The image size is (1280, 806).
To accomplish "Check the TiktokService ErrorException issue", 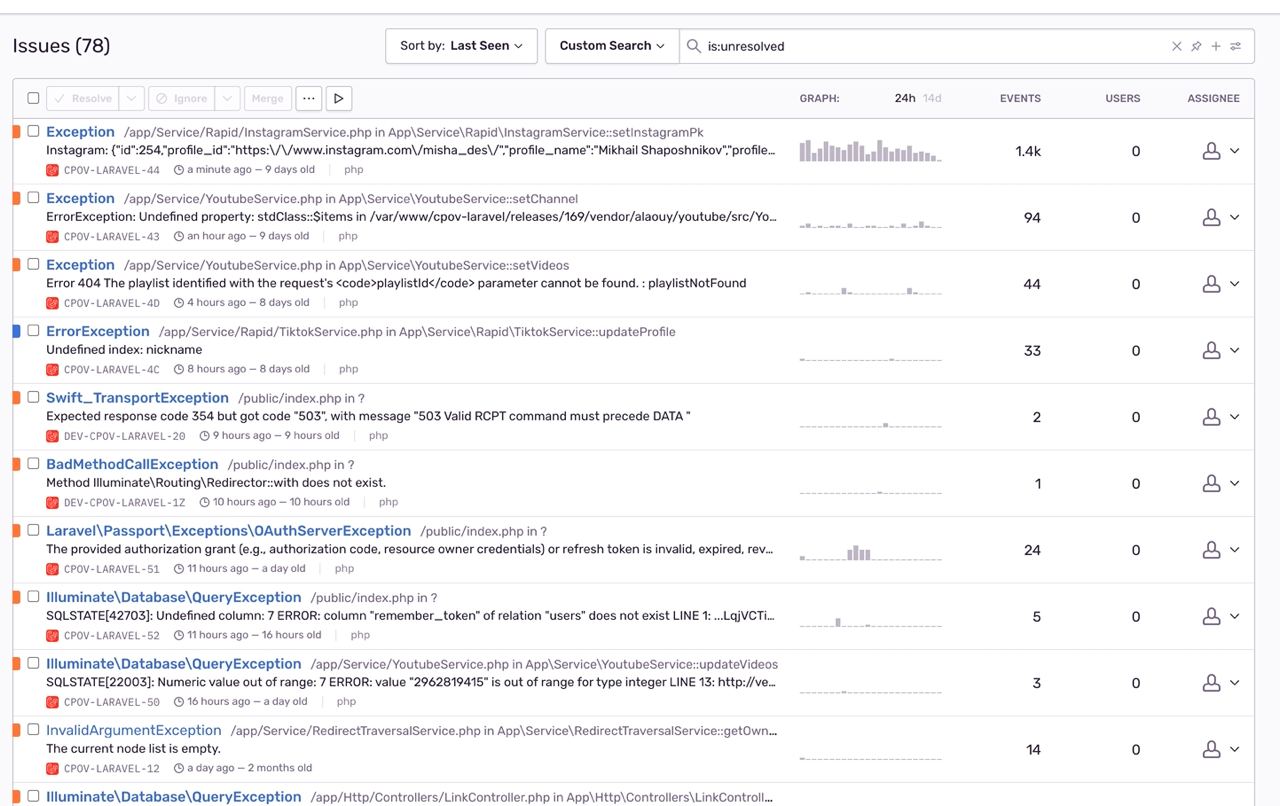I will 33,330.
